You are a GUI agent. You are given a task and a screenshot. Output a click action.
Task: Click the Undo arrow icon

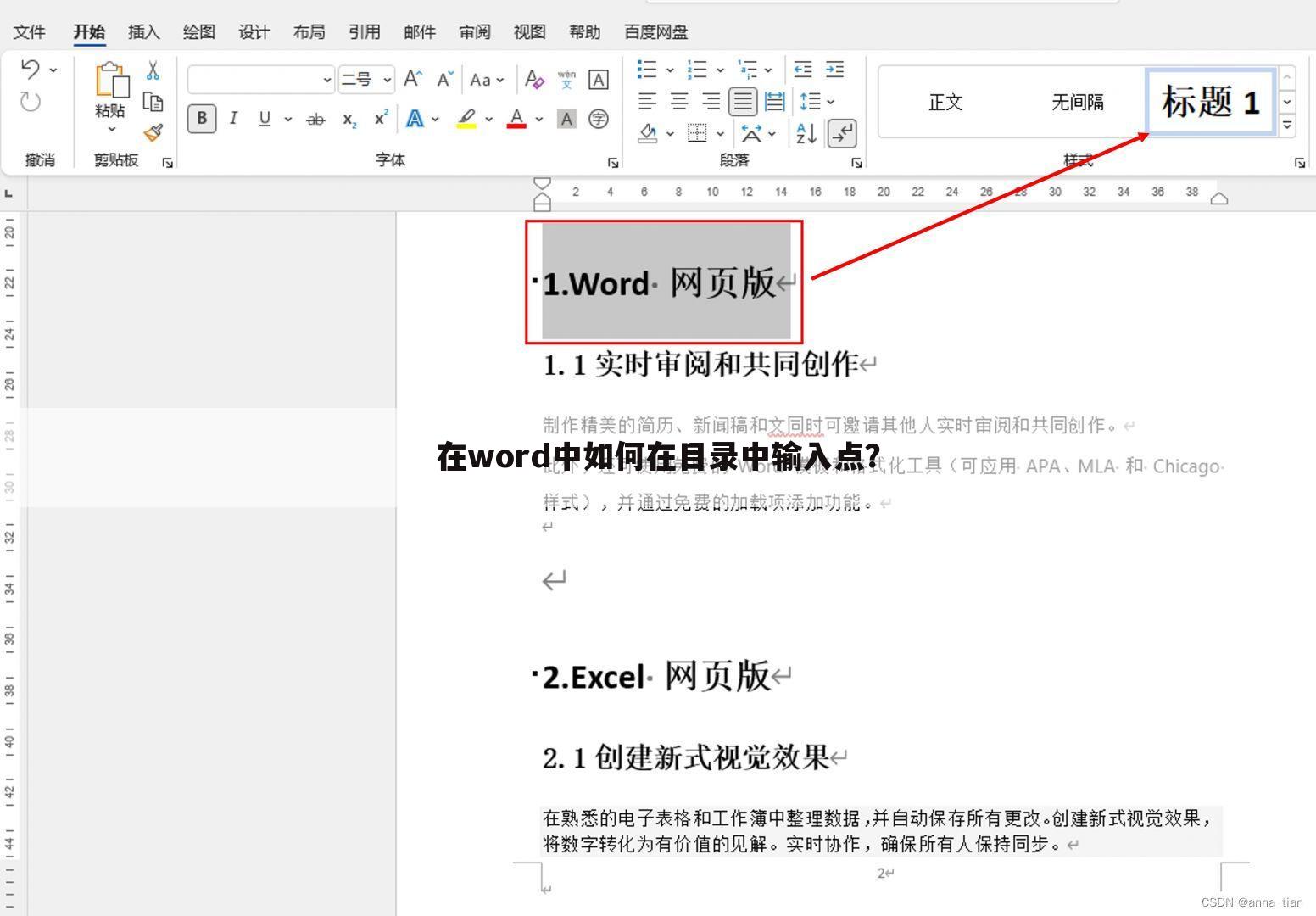31,70
